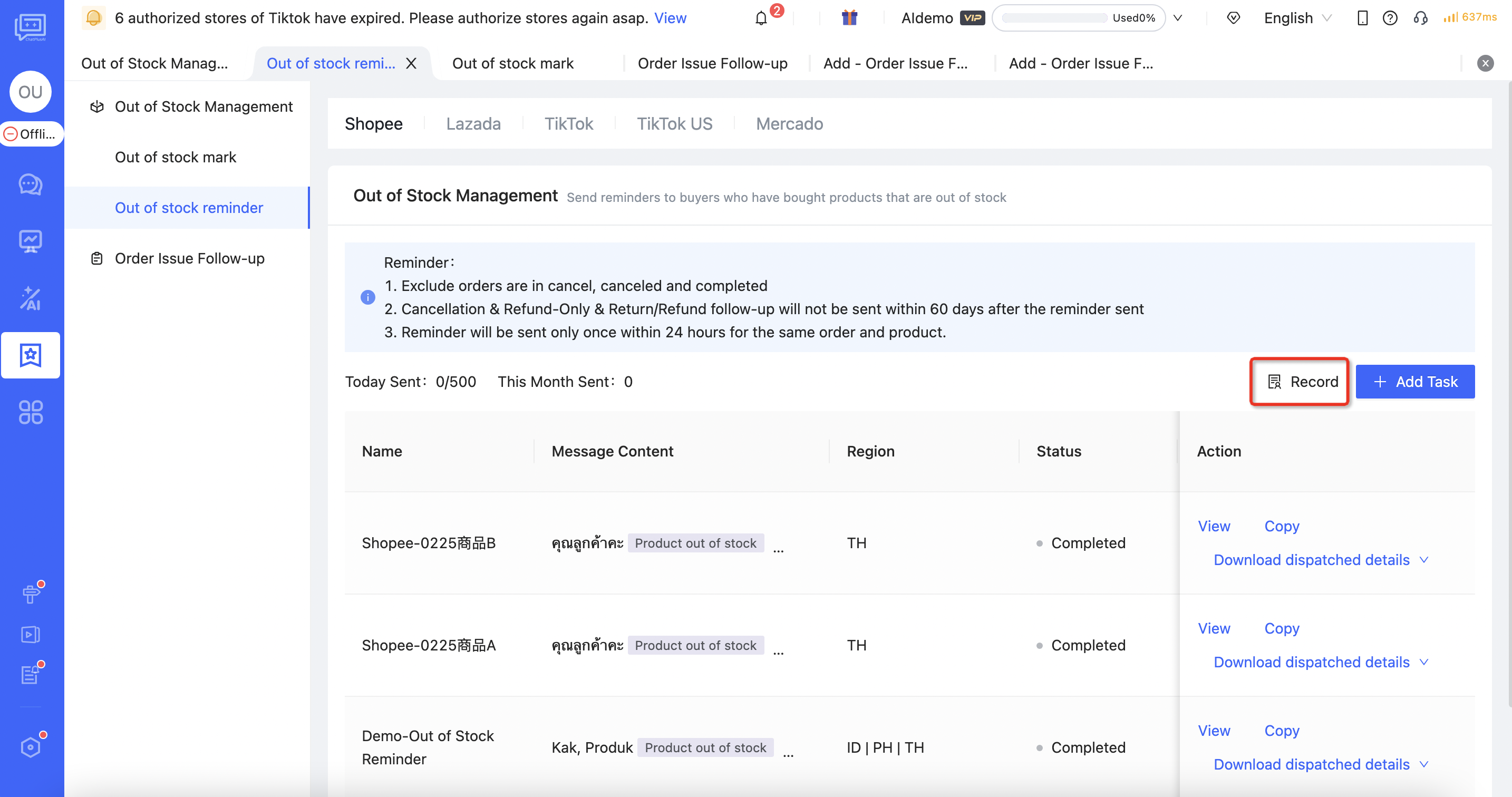Select the Mercado platform tab
The width and height of the screenshot is (1512, 797).
(x=789, y=124)
